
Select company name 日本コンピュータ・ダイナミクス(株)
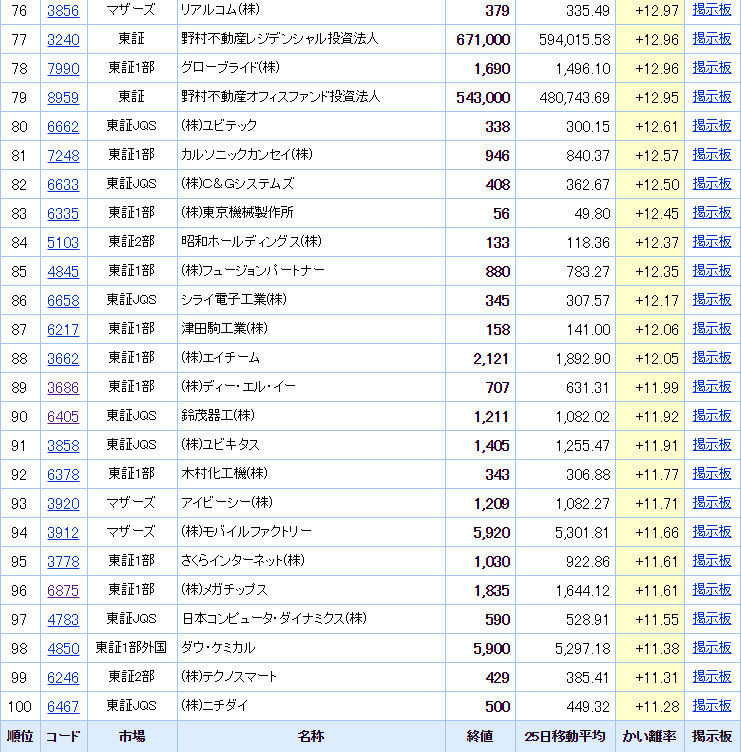274,619
